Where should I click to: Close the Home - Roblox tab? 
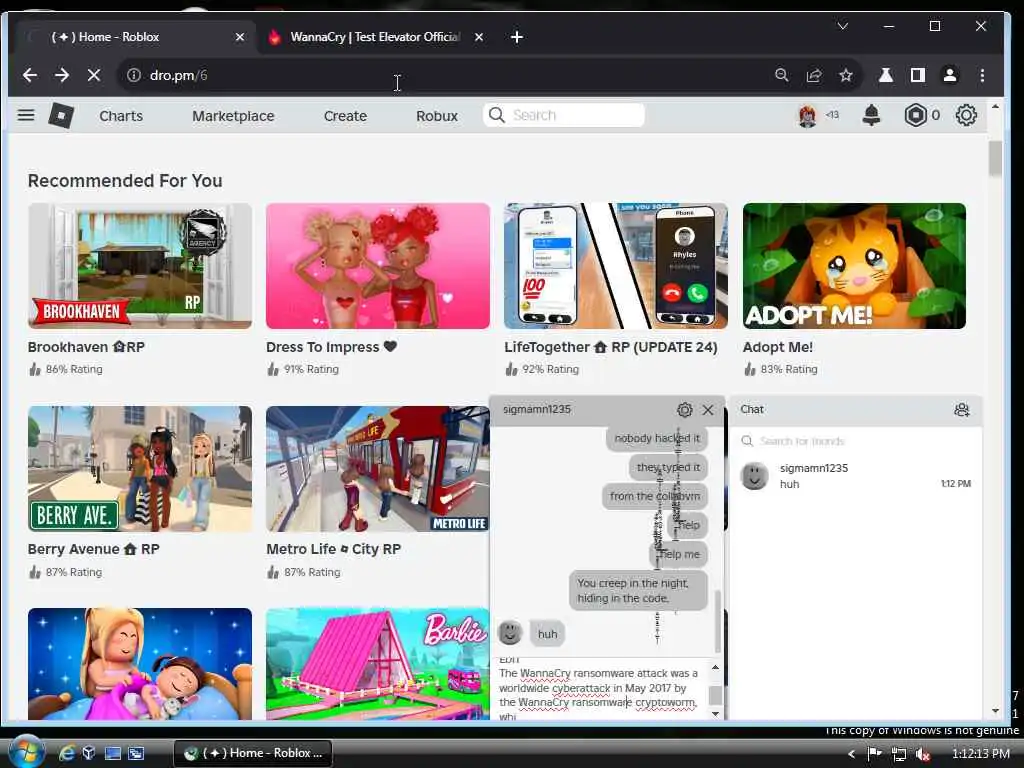[x=240, y=37]
